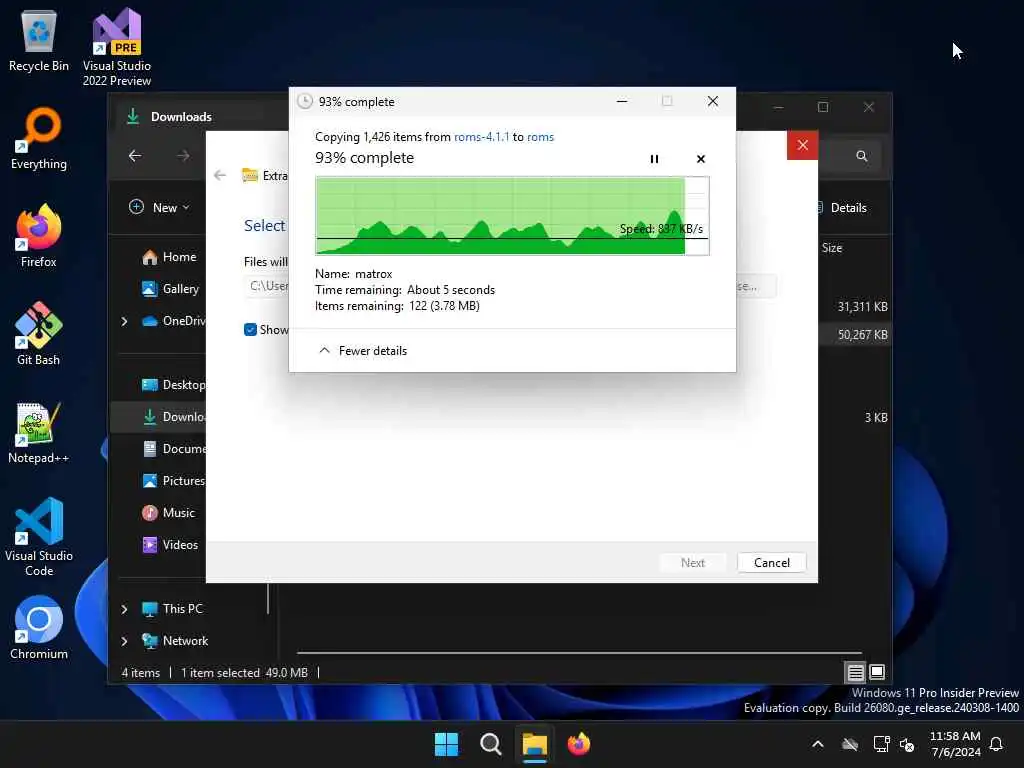Open the roms destination folder link

(540, 136)
